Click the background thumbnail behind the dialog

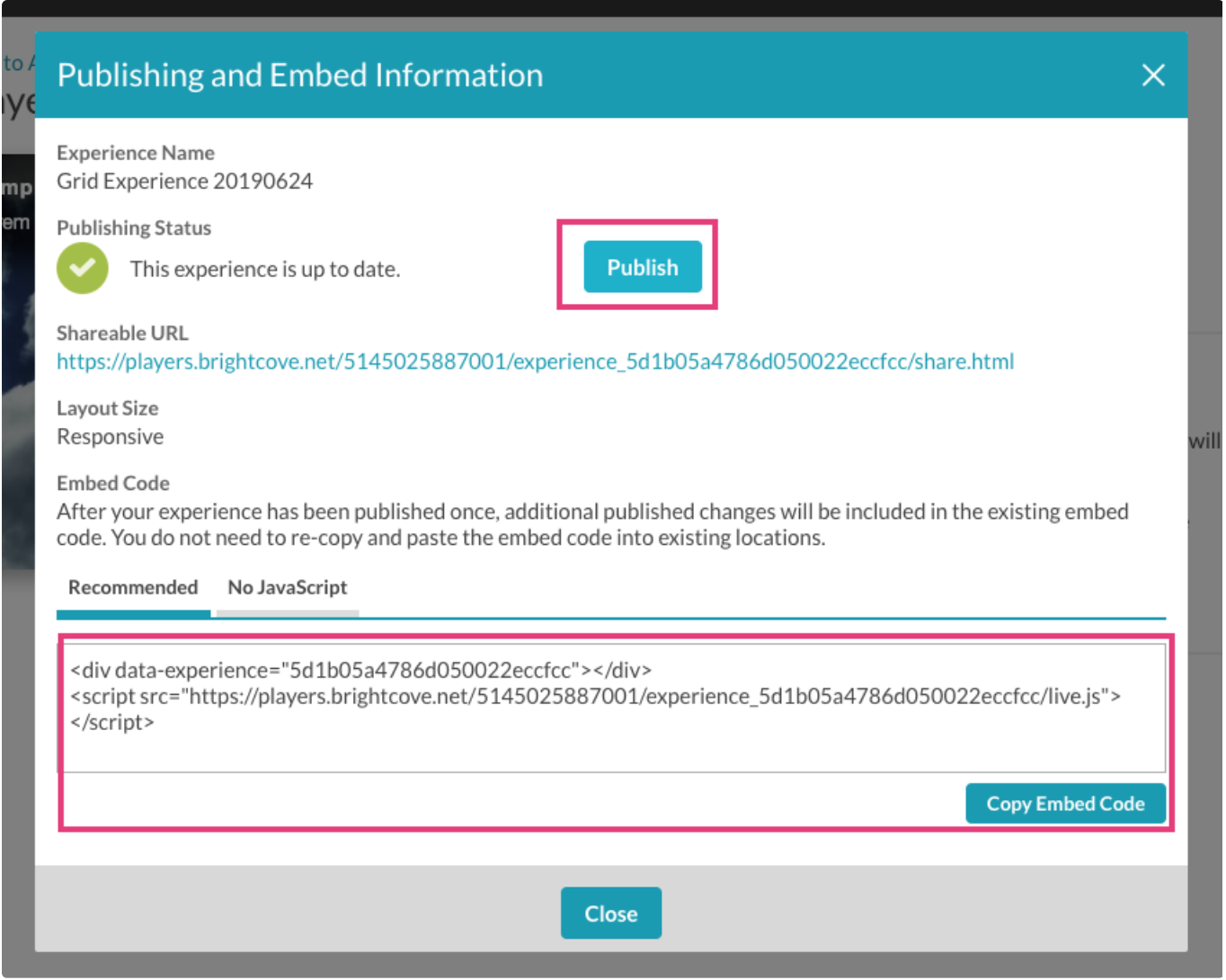17,360
